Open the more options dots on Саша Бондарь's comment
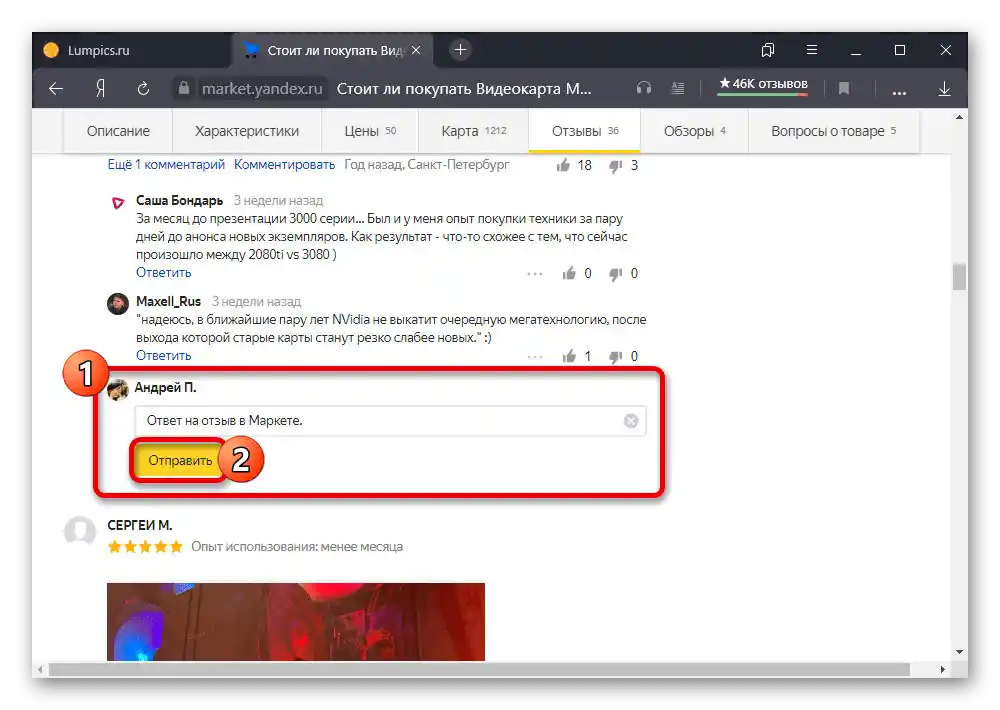This screenshot has height=710, width=1000. click(x=535, y=274)
